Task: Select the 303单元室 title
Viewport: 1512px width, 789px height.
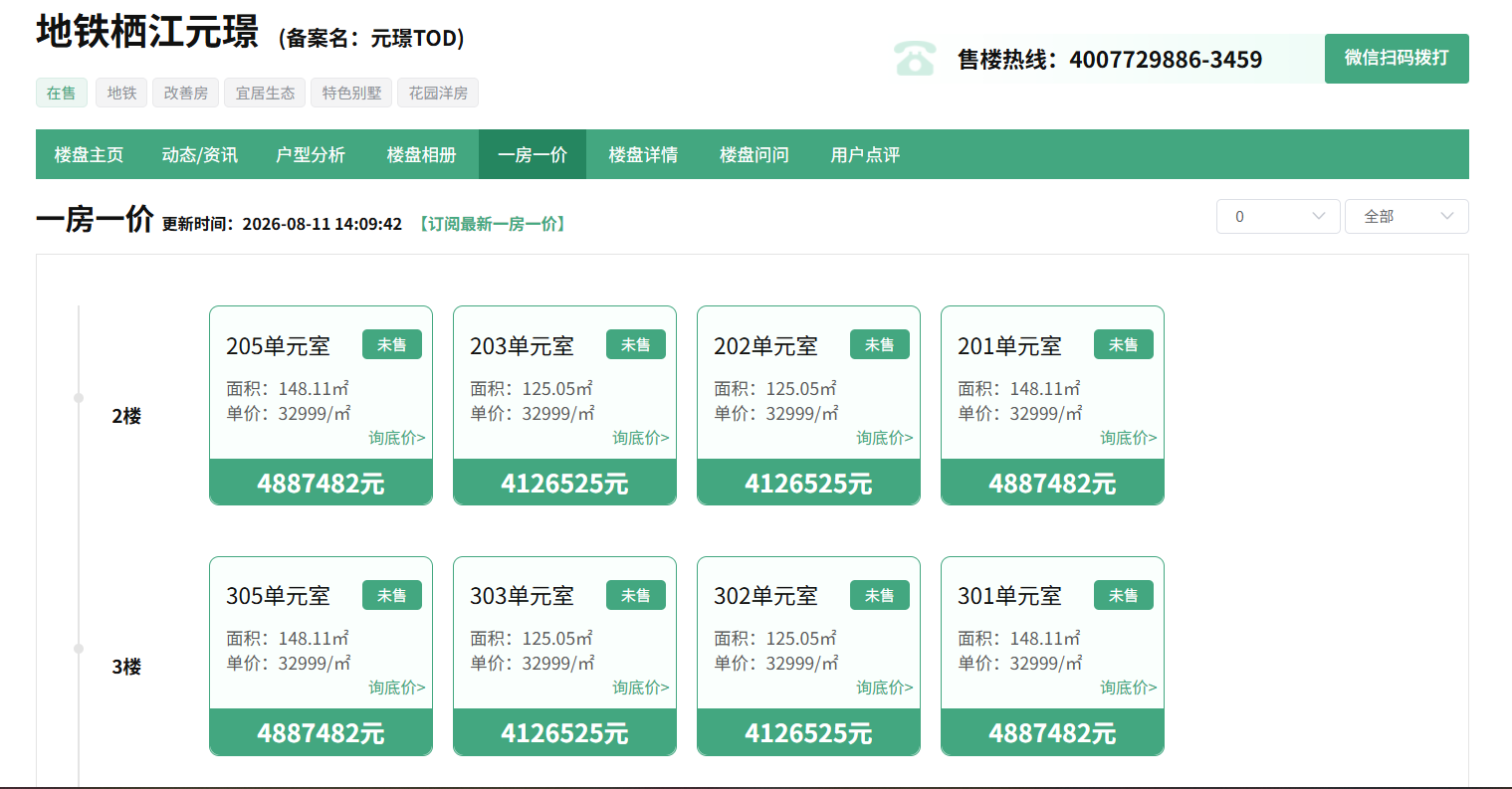Action: coord(522,596)
